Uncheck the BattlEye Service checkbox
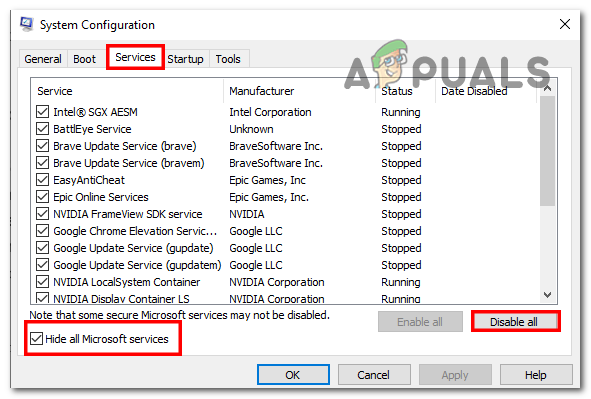This screenshot has width=591, height=399. tap(43, 129)
